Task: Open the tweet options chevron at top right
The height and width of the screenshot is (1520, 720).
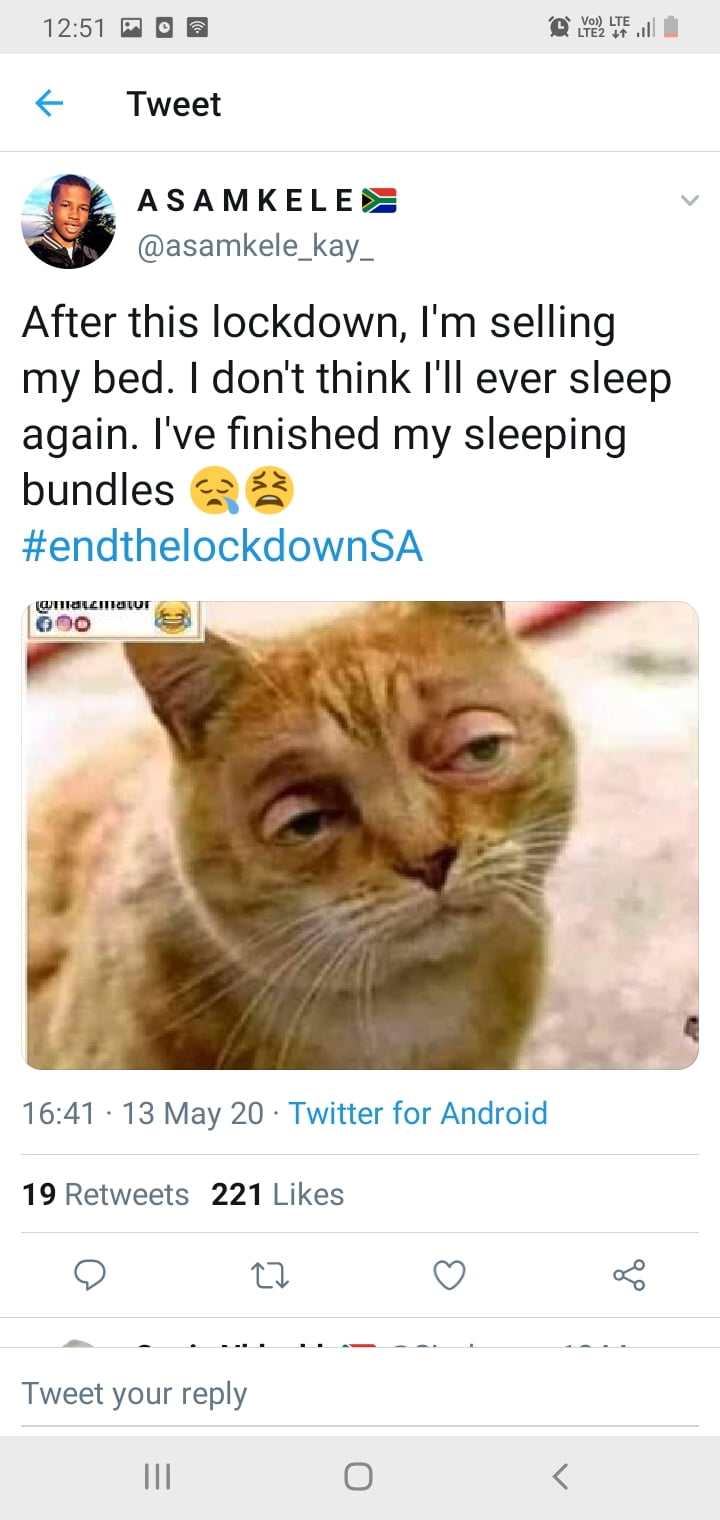Action: (x=690, y=200)
